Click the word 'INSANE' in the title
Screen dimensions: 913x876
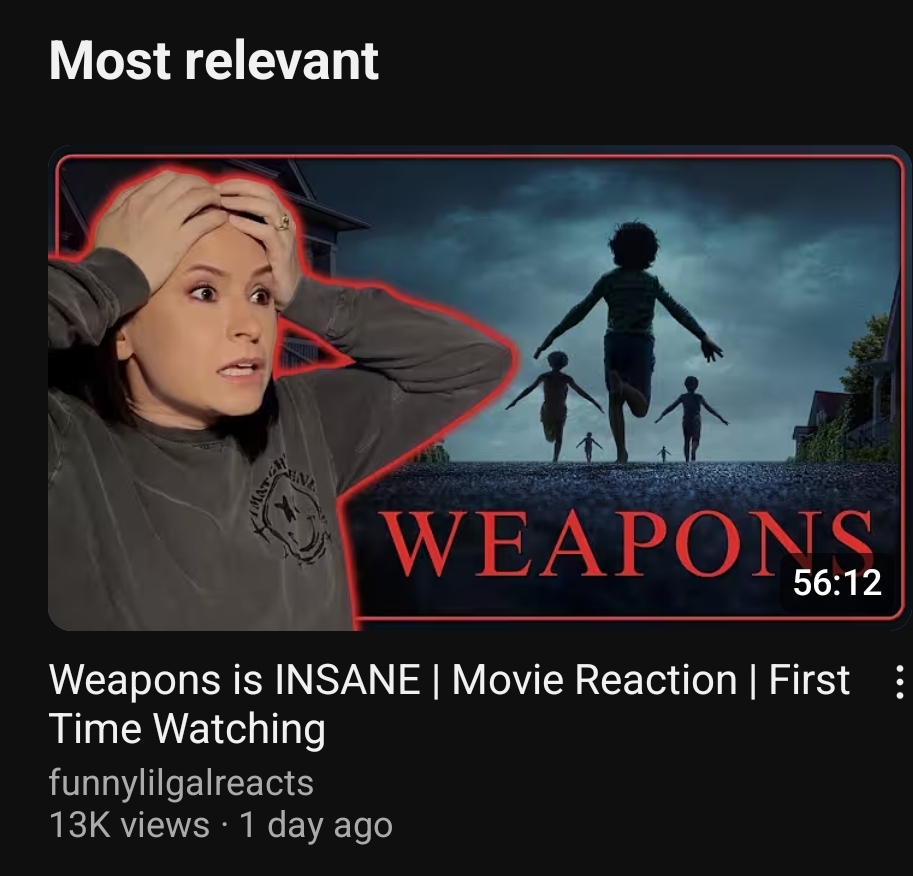pyautogui.click(x=348, y=680)
